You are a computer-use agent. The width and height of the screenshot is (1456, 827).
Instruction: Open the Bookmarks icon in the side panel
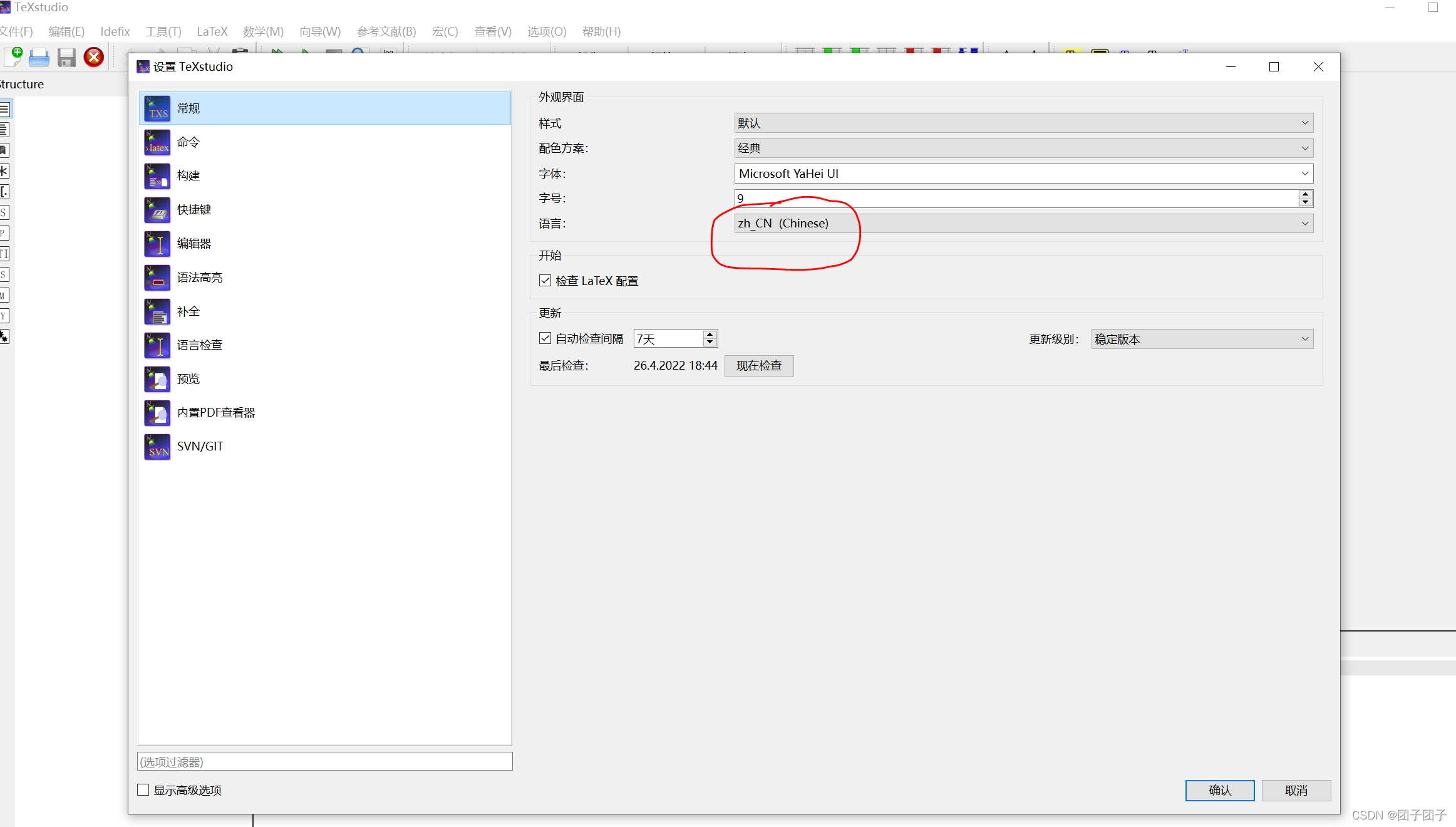coord(4,150)
